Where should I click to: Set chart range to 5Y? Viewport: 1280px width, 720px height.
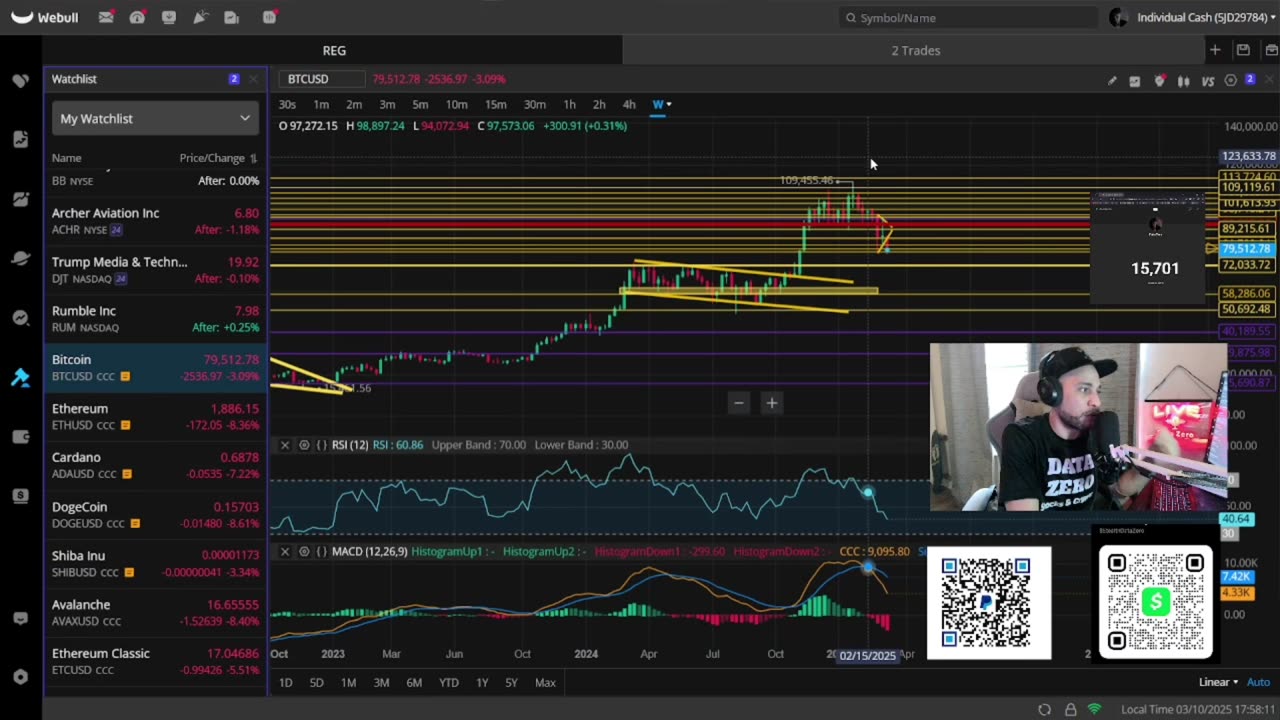[511, 682]
